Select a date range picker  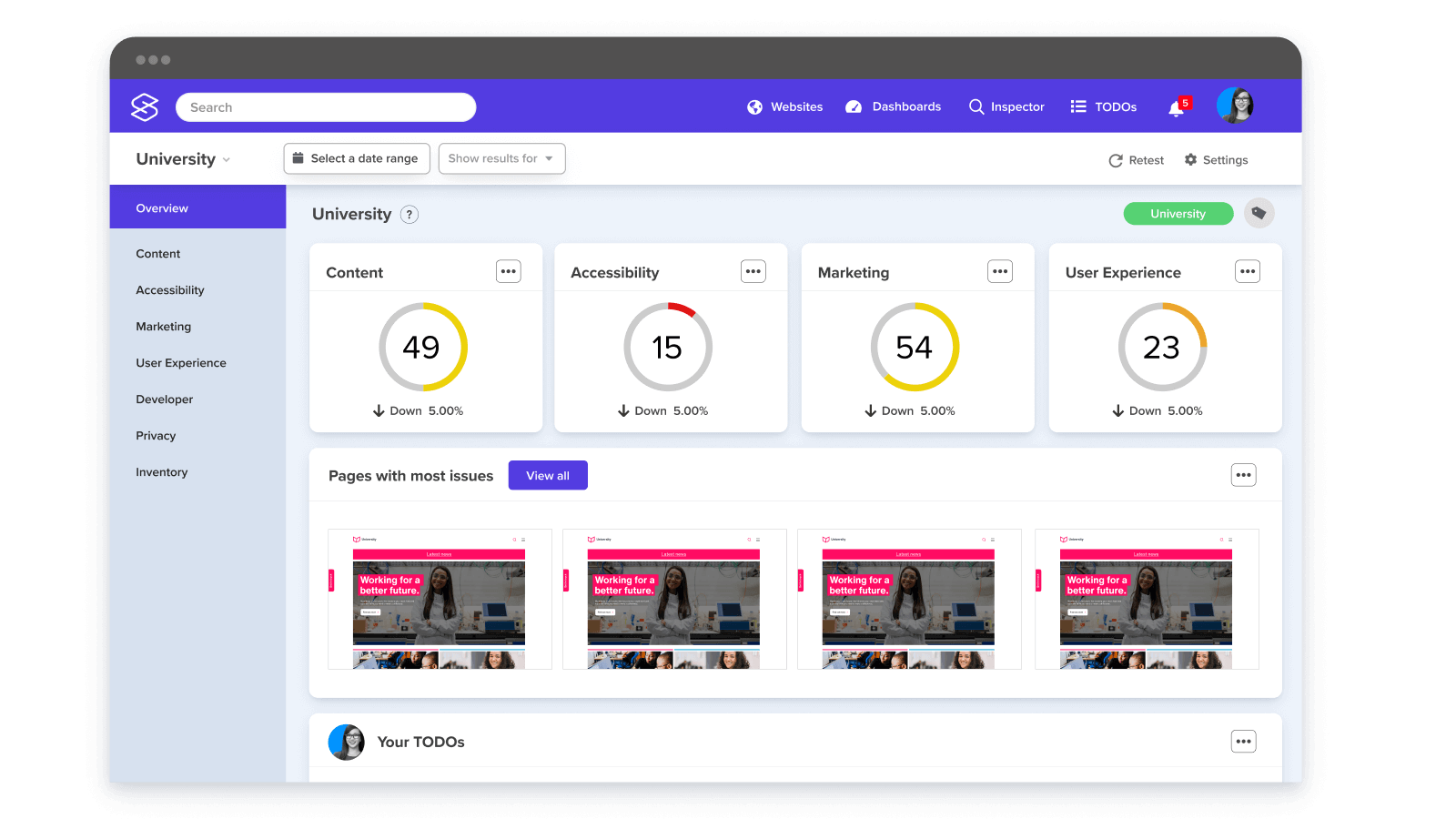[357, 158]
